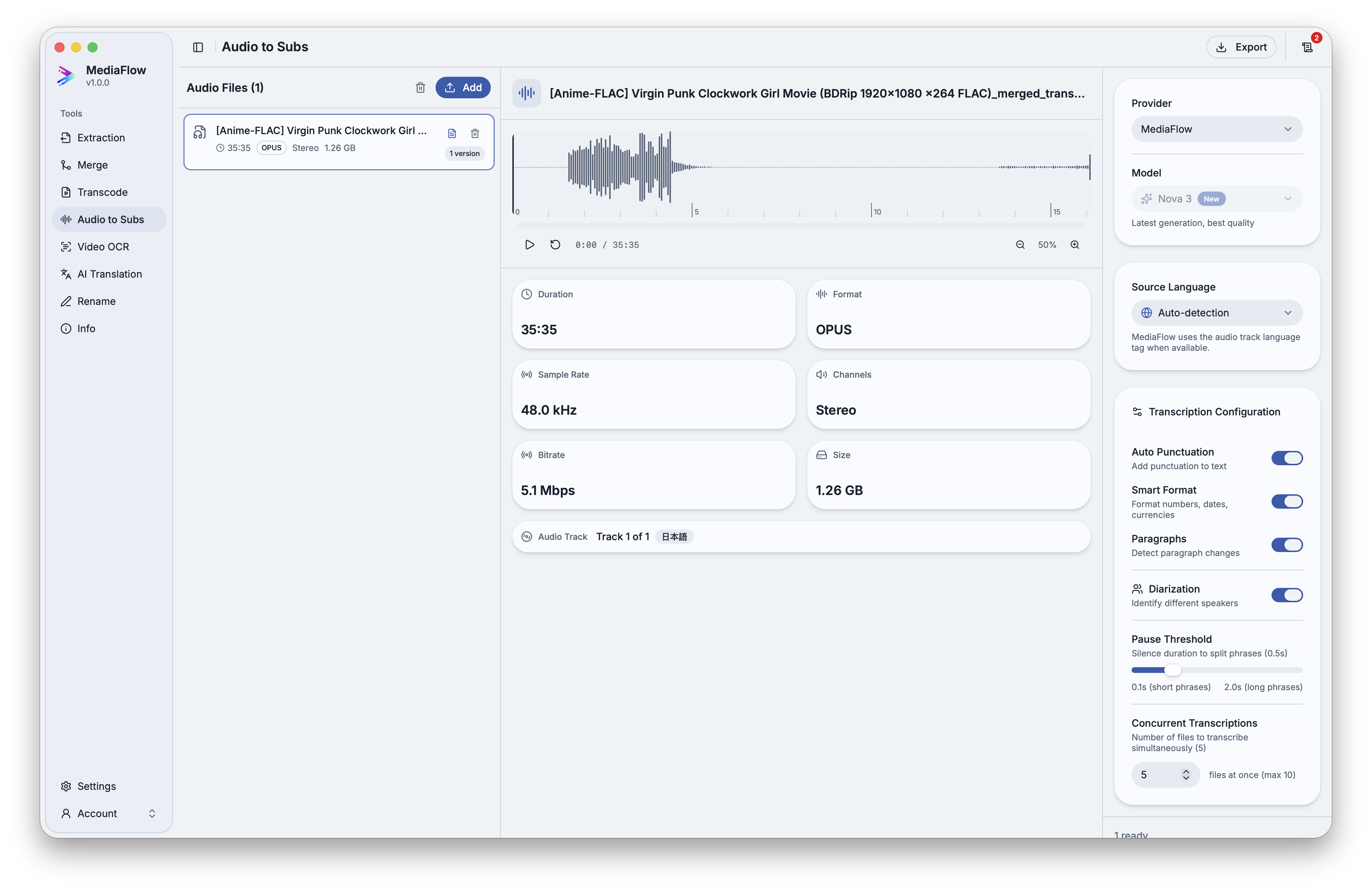The image size is (1372, 891).
Task: Toggle the sidebar panel icon
Action: click(198, 47)
